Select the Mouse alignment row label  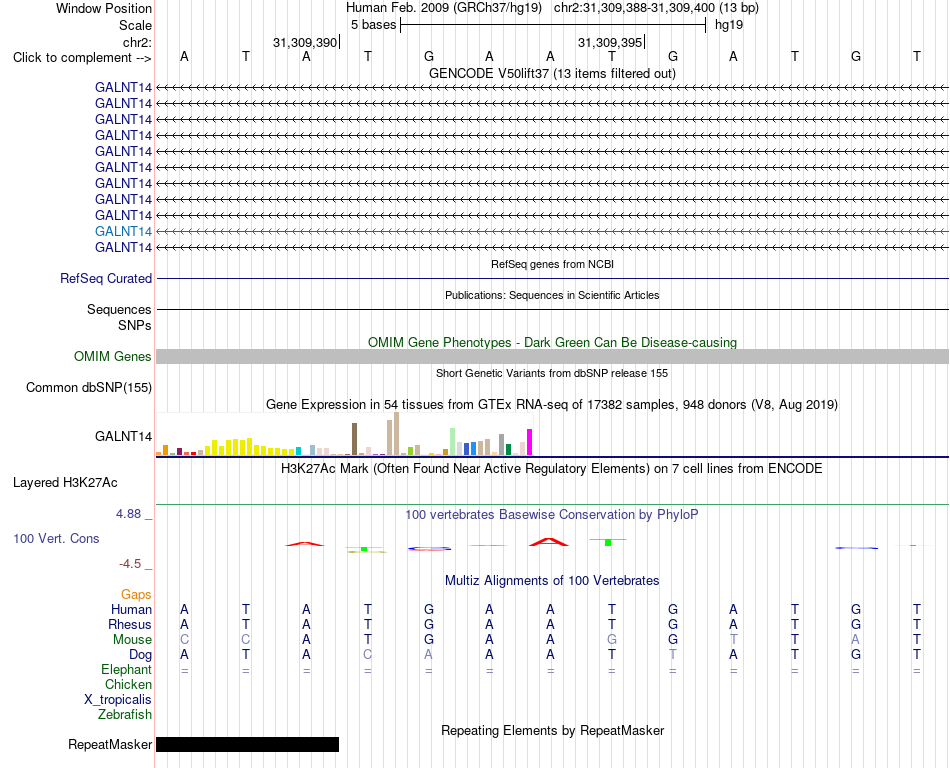point(132,640)
